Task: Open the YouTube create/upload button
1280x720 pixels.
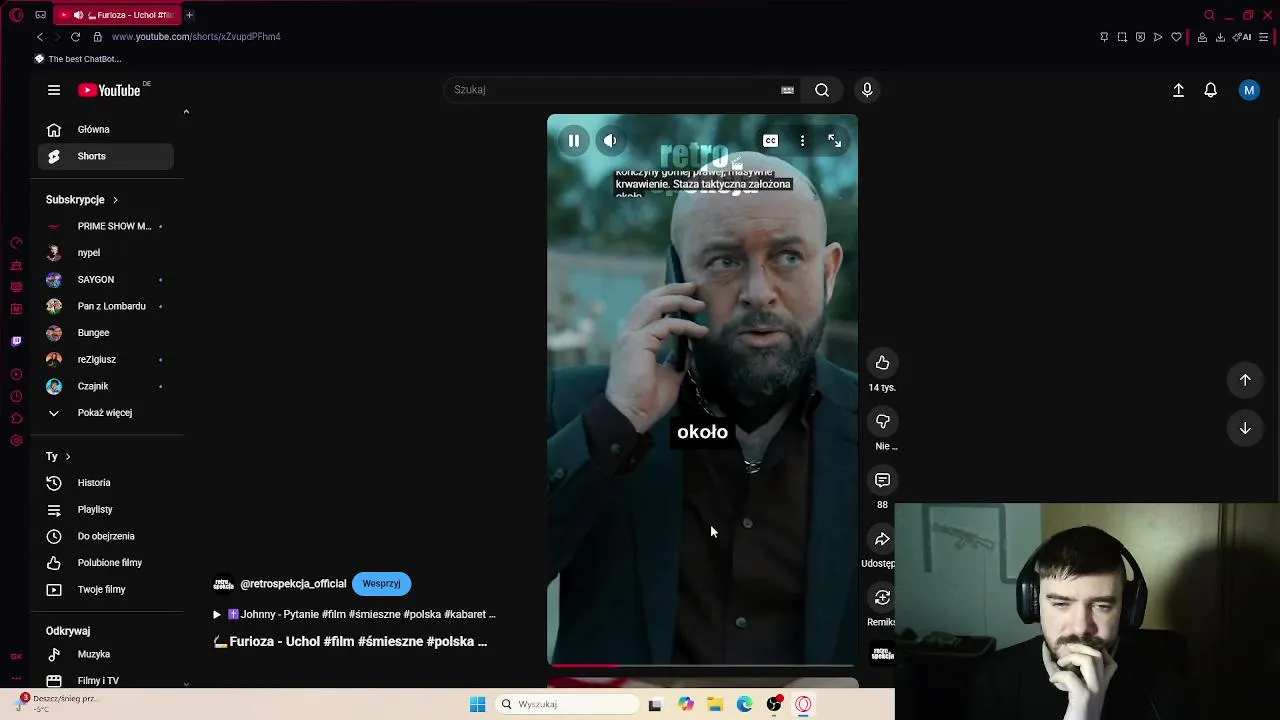Action: tap(1178, 90)
